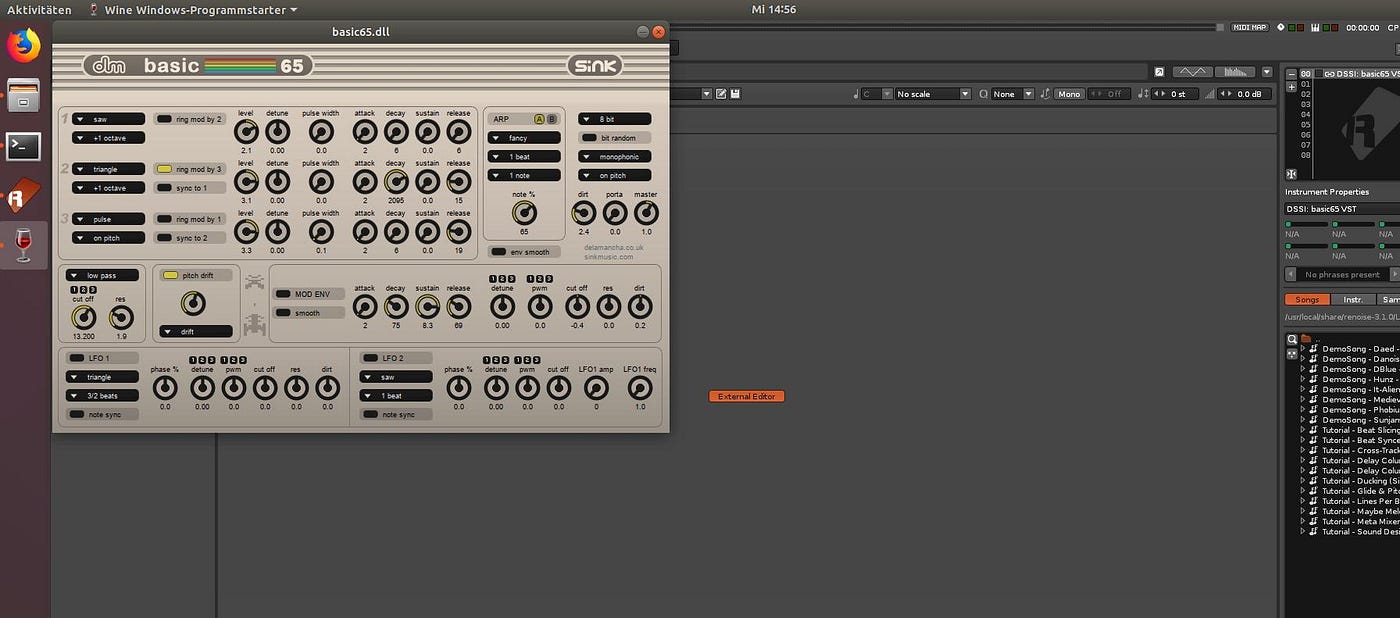Screen dimensions: 1400x618
Task: Click the Mono button in Renoise
Action: point(1069,94)
